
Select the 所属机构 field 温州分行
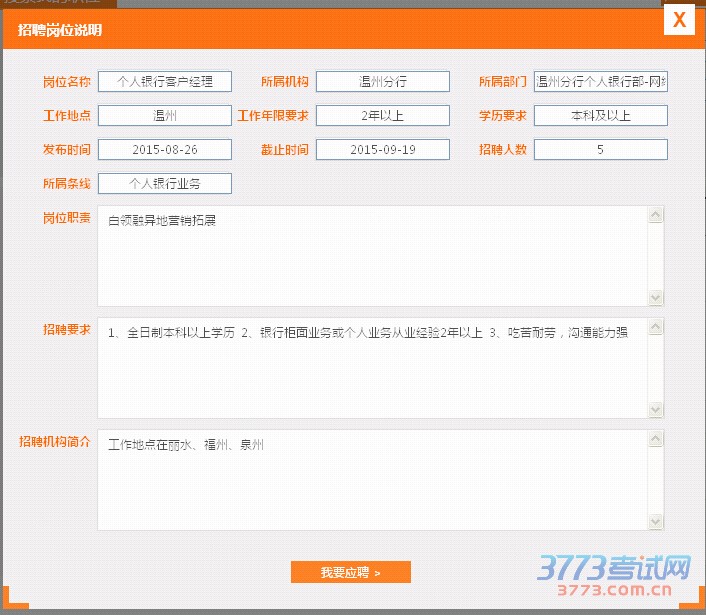(x=383, y=82)
